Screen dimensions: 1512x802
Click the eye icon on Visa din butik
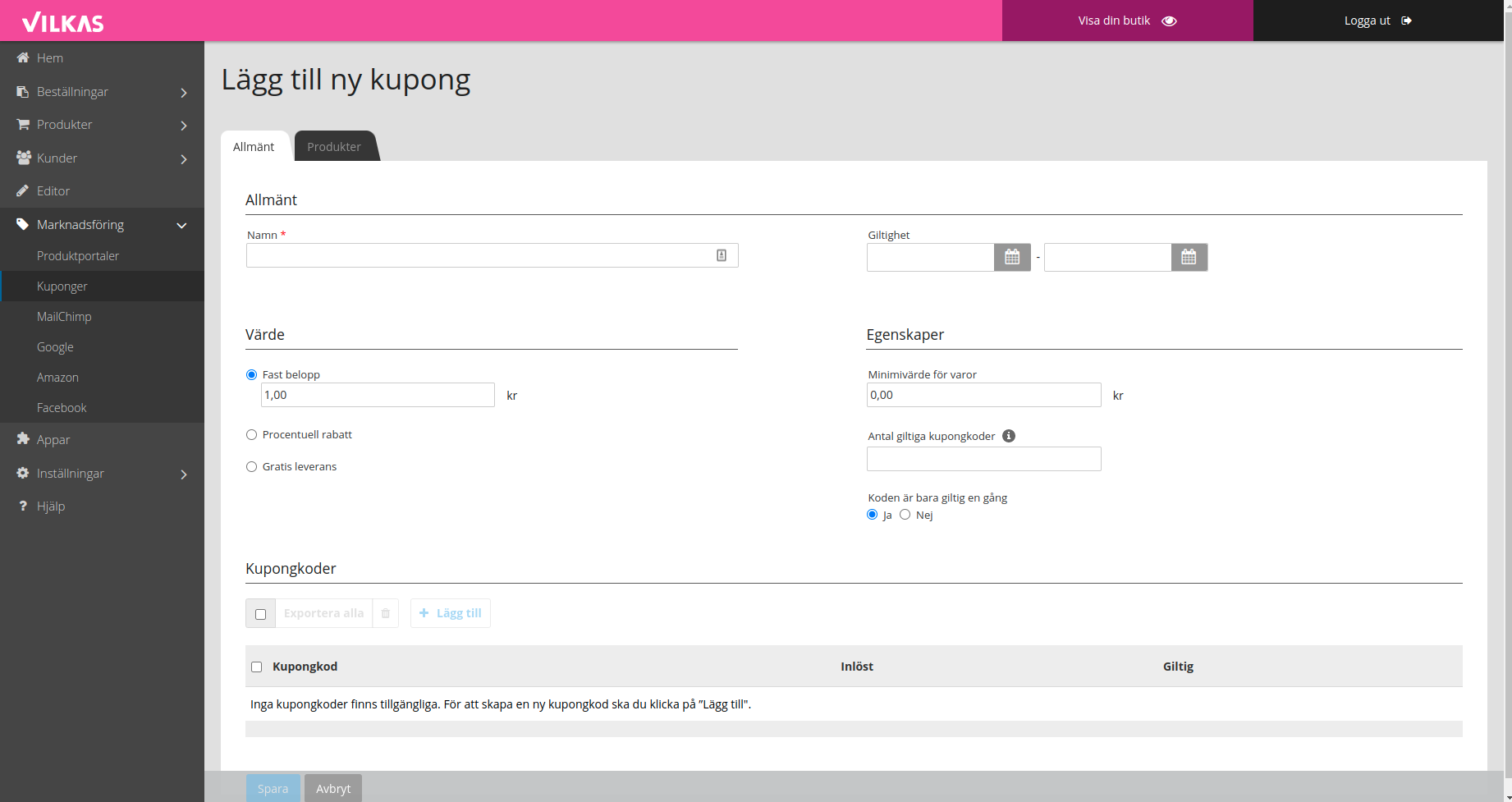[x=1169, y=21]
